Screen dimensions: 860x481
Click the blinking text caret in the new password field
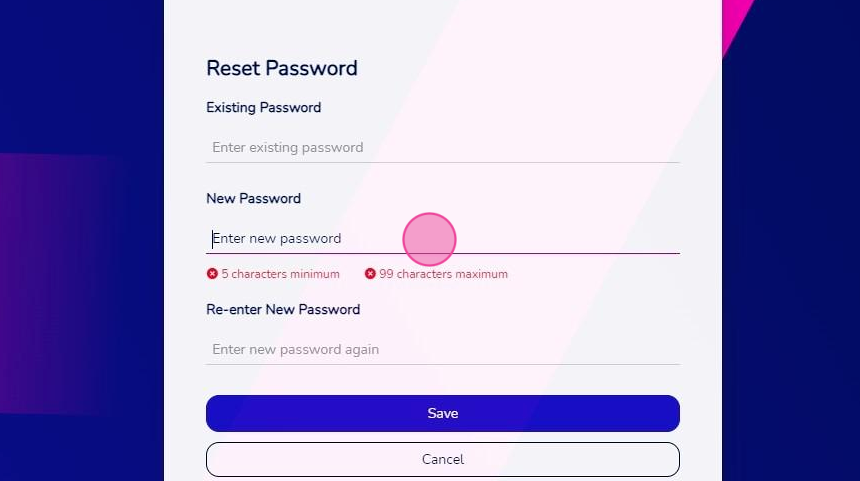pyautogui.click(x=212, y=239)
